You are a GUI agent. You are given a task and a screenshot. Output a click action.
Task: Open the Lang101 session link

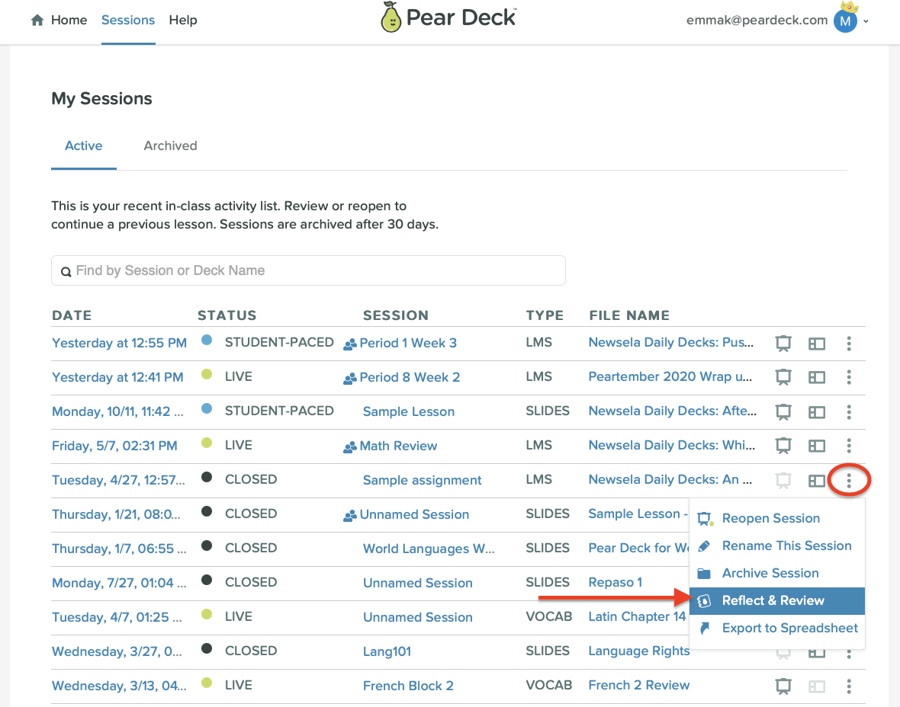387,651
